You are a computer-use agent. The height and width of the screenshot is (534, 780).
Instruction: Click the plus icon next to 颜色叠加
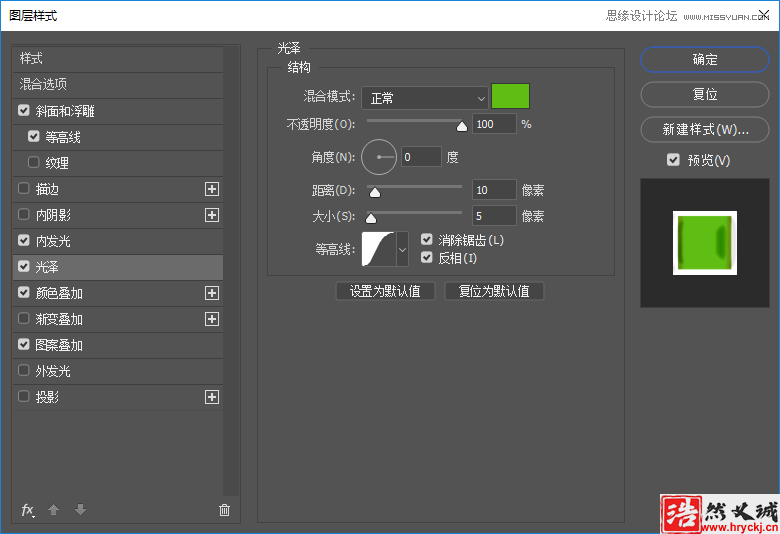coord(212,293)
